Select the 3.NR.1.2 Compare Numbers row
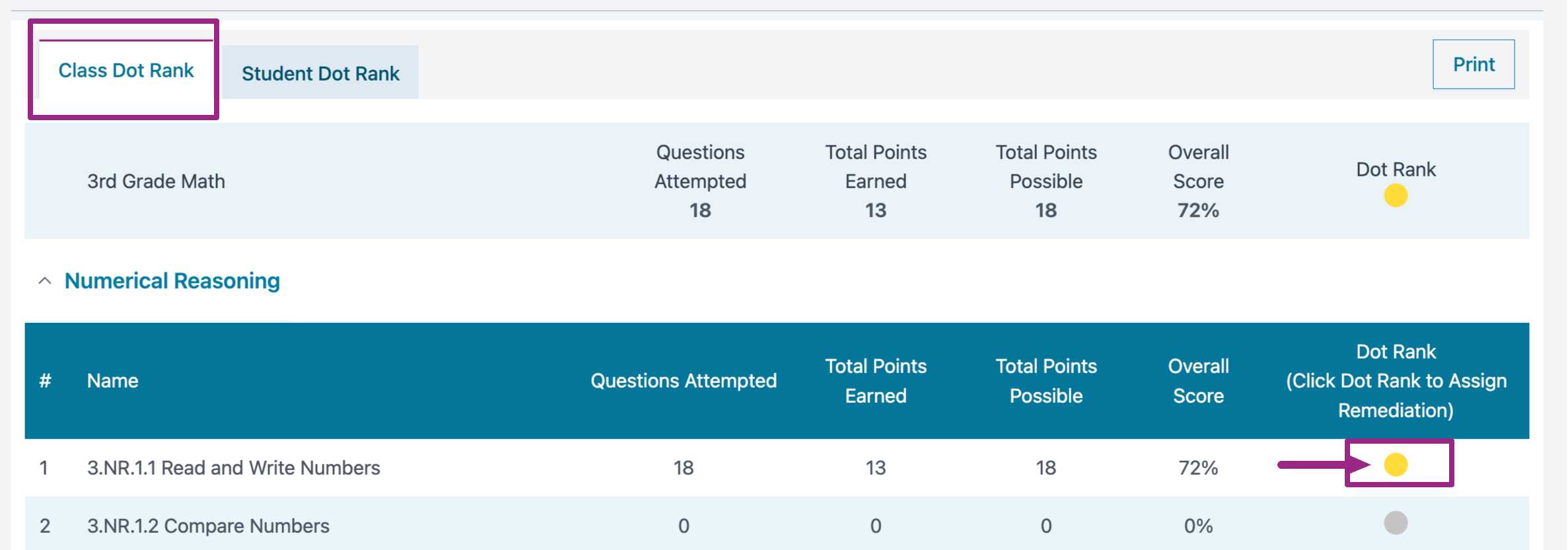The width and height of the screenshot is (1568, 550). coord(208,526)
